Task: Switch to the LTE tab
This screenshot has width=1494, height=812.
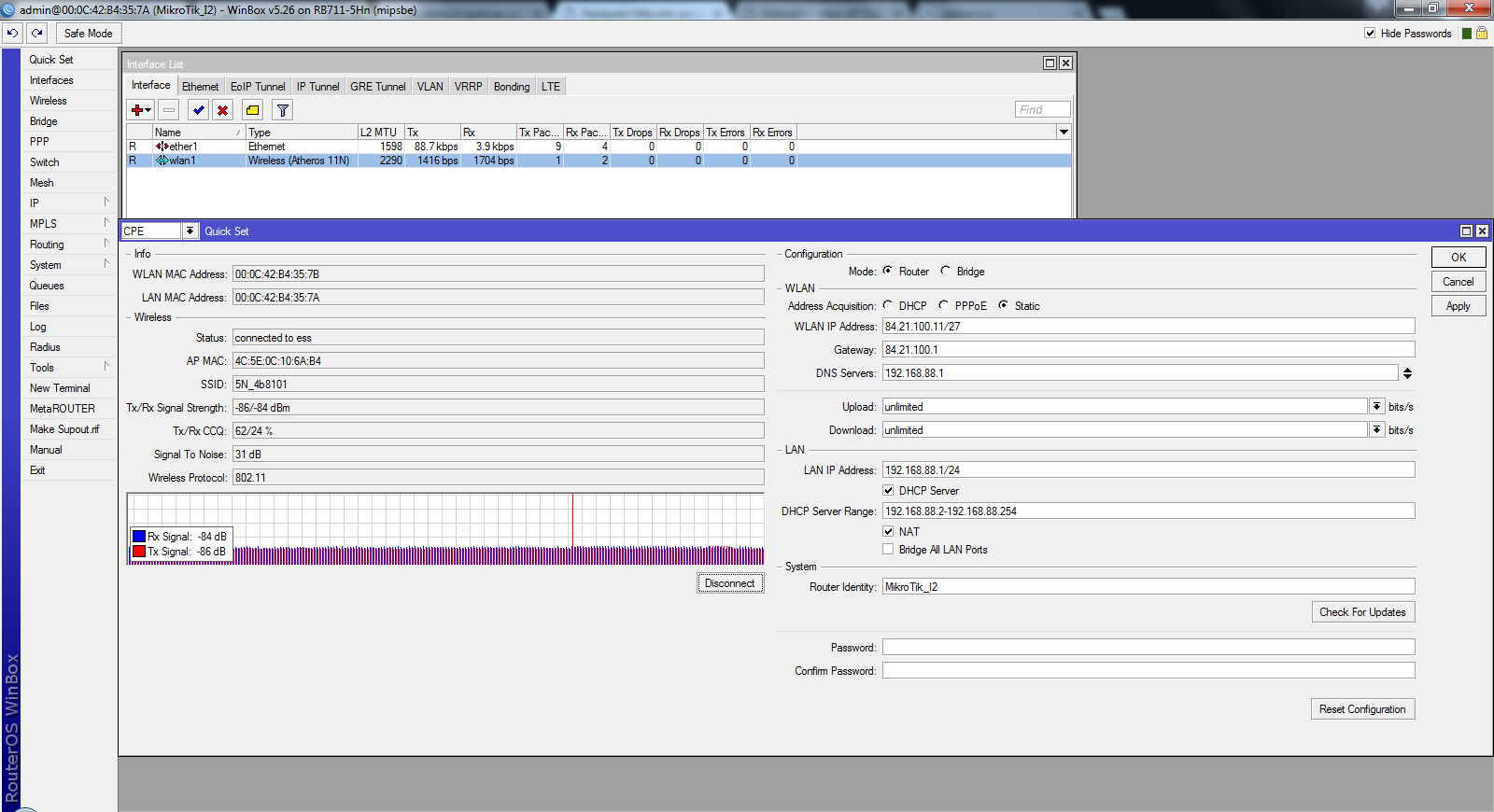Action: pyautogui.click(x=551, y=86)
